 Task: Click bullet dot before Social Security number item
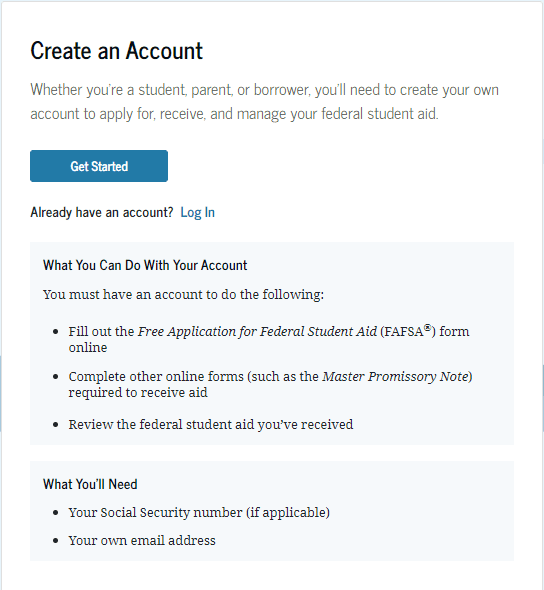coord(56,513)
